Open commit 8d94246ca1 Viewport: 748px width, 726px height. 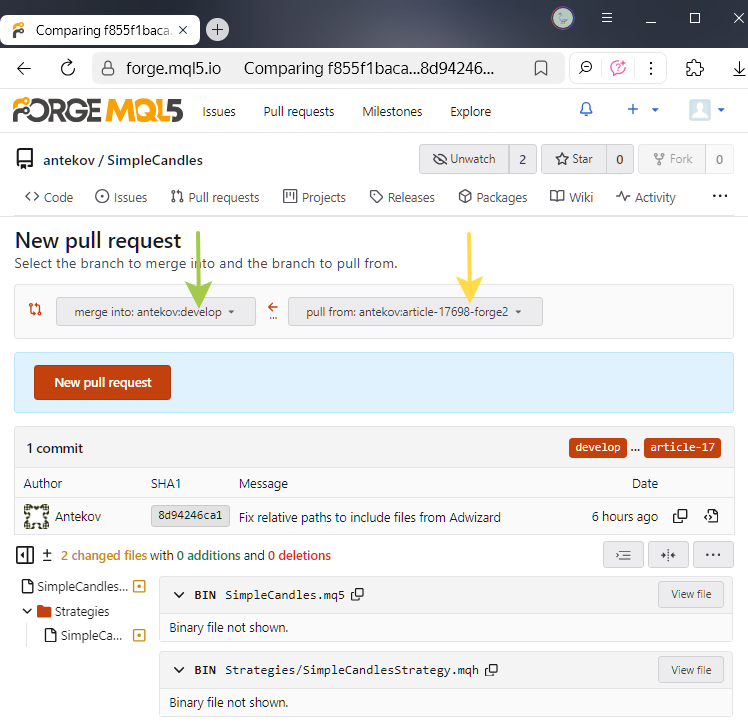(x=190, y=516)
